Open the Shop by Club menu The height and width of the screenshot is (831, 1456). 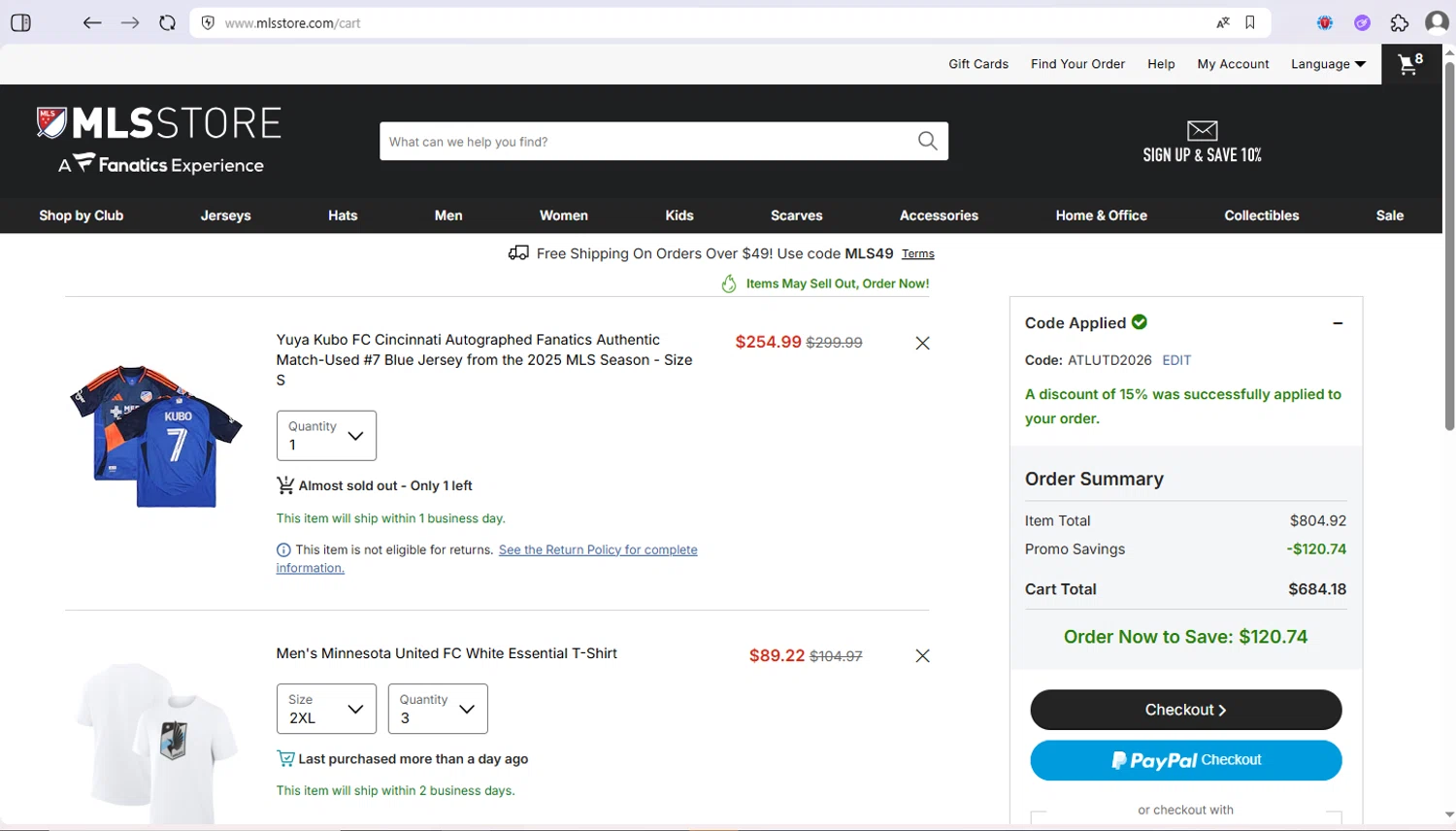[82, 216]
